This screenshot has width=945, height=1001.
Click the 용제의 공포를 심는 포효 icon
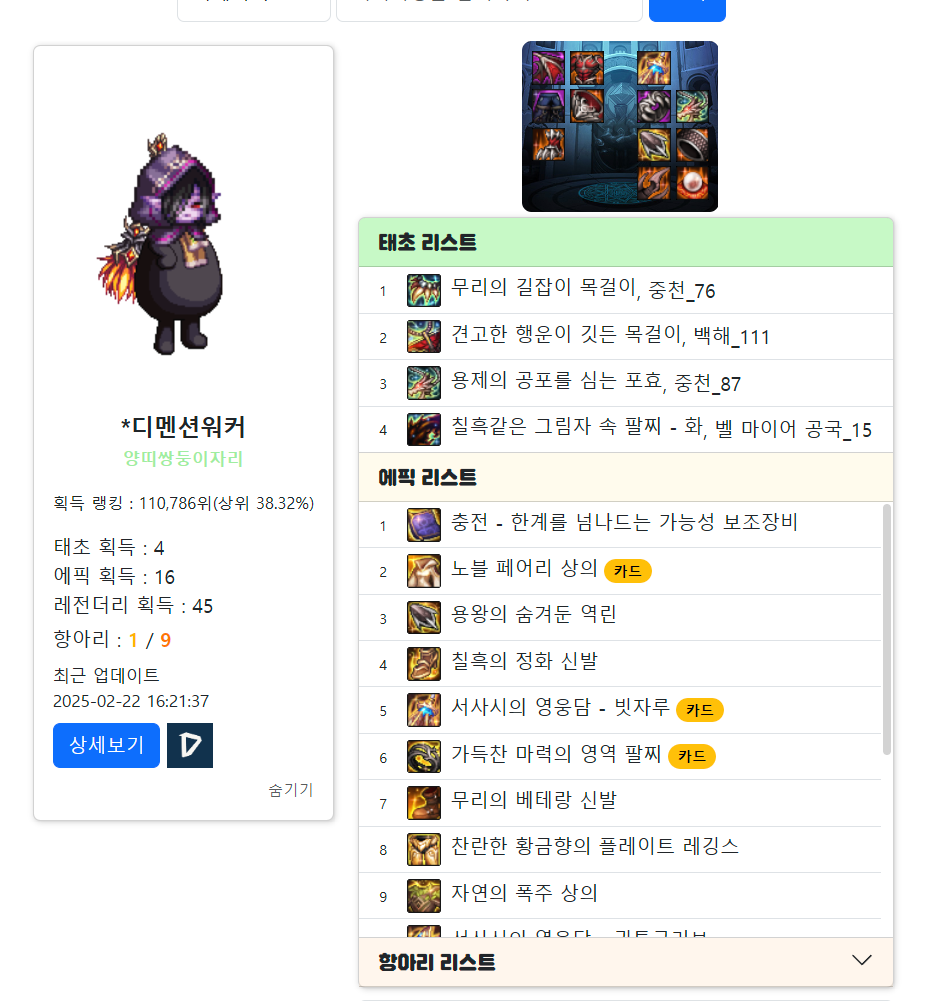(423, 383)
